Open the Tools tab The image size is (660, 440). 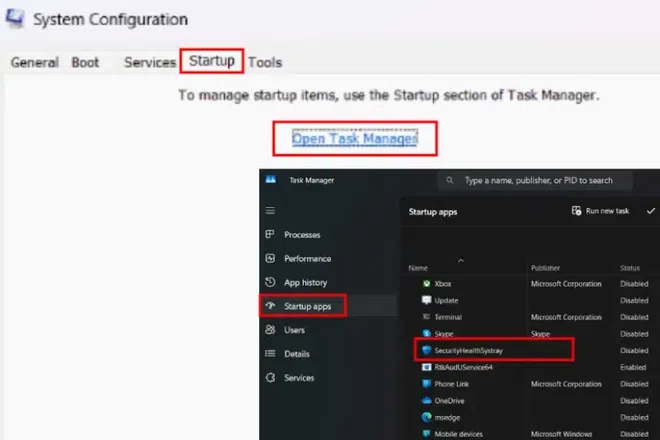[x=265, y=62]
